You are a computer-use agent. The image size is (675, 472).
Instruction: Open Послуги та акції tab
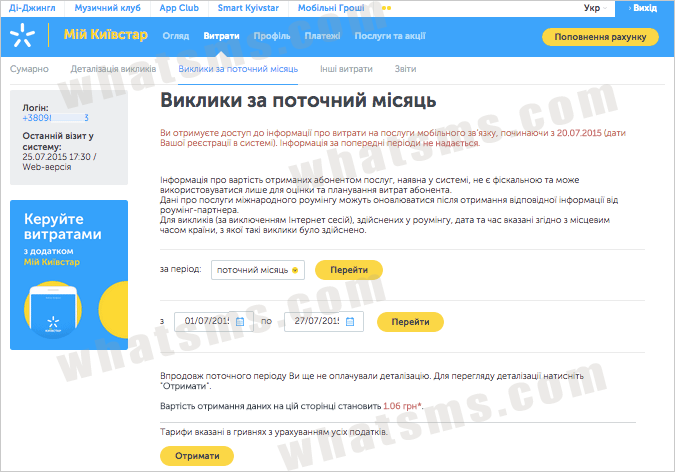390,36
